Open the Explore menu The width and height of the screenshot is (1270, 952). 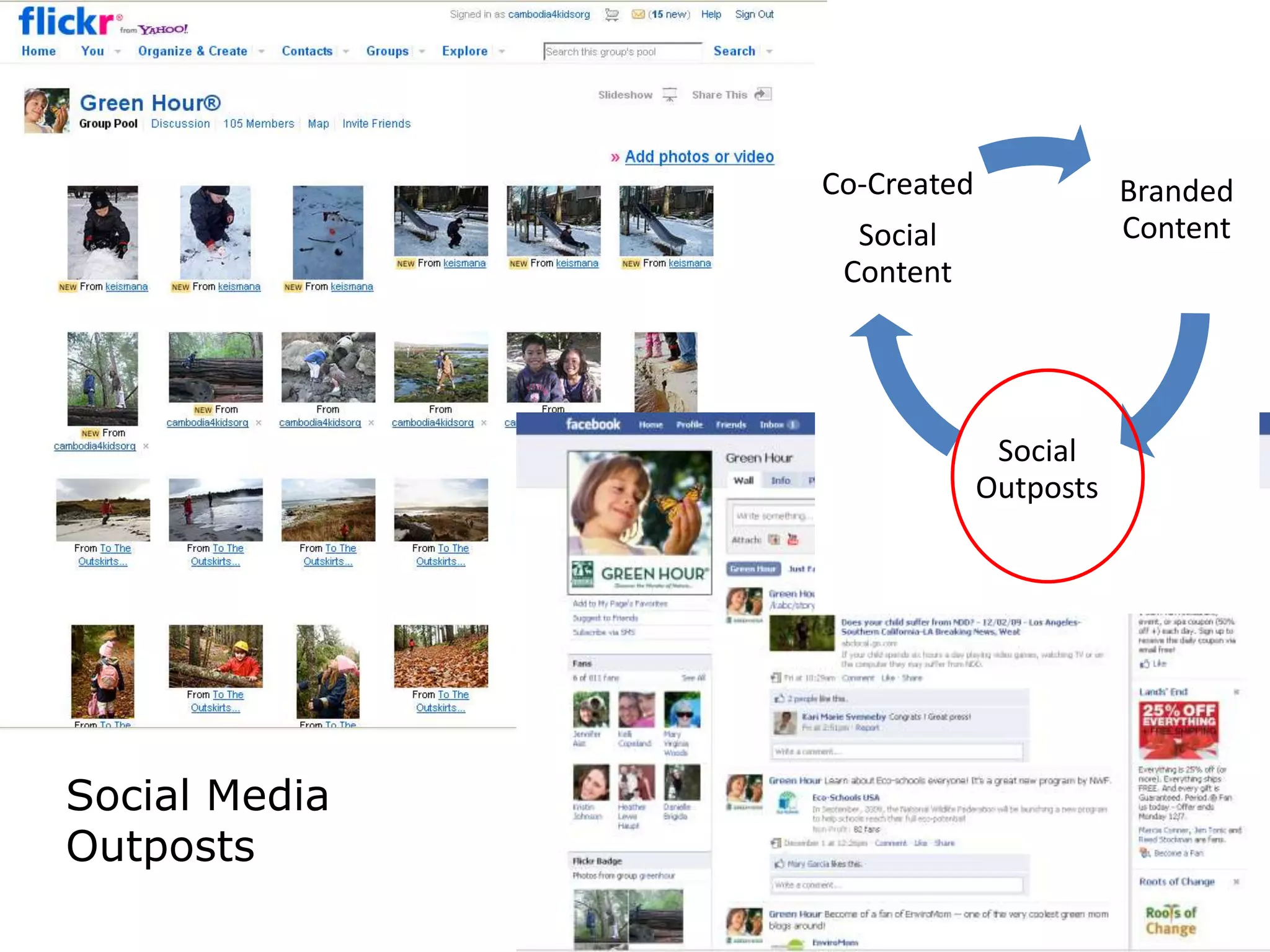464,51
